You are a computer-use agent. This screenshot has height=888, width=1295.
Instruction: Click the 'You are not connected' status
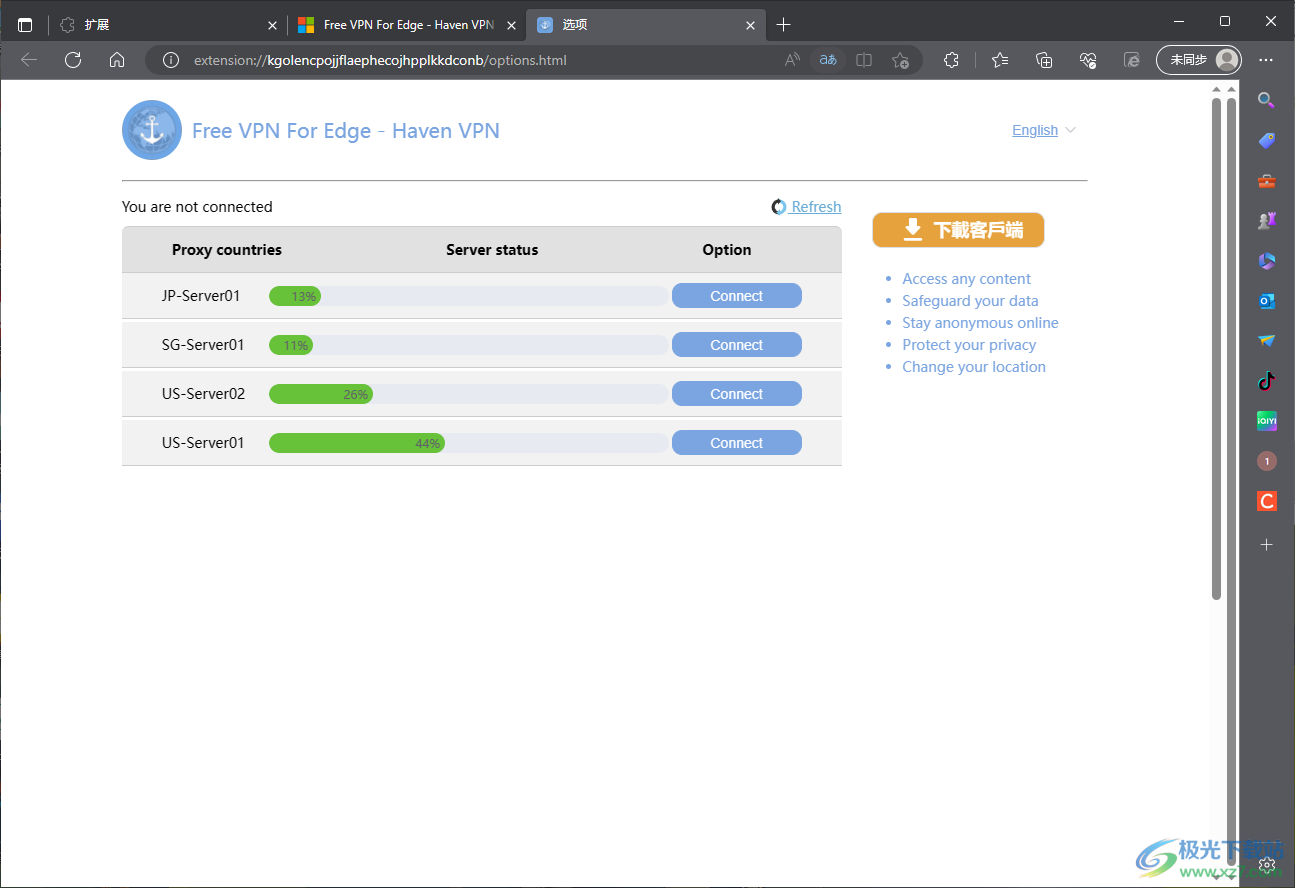(x=197, y=207)
